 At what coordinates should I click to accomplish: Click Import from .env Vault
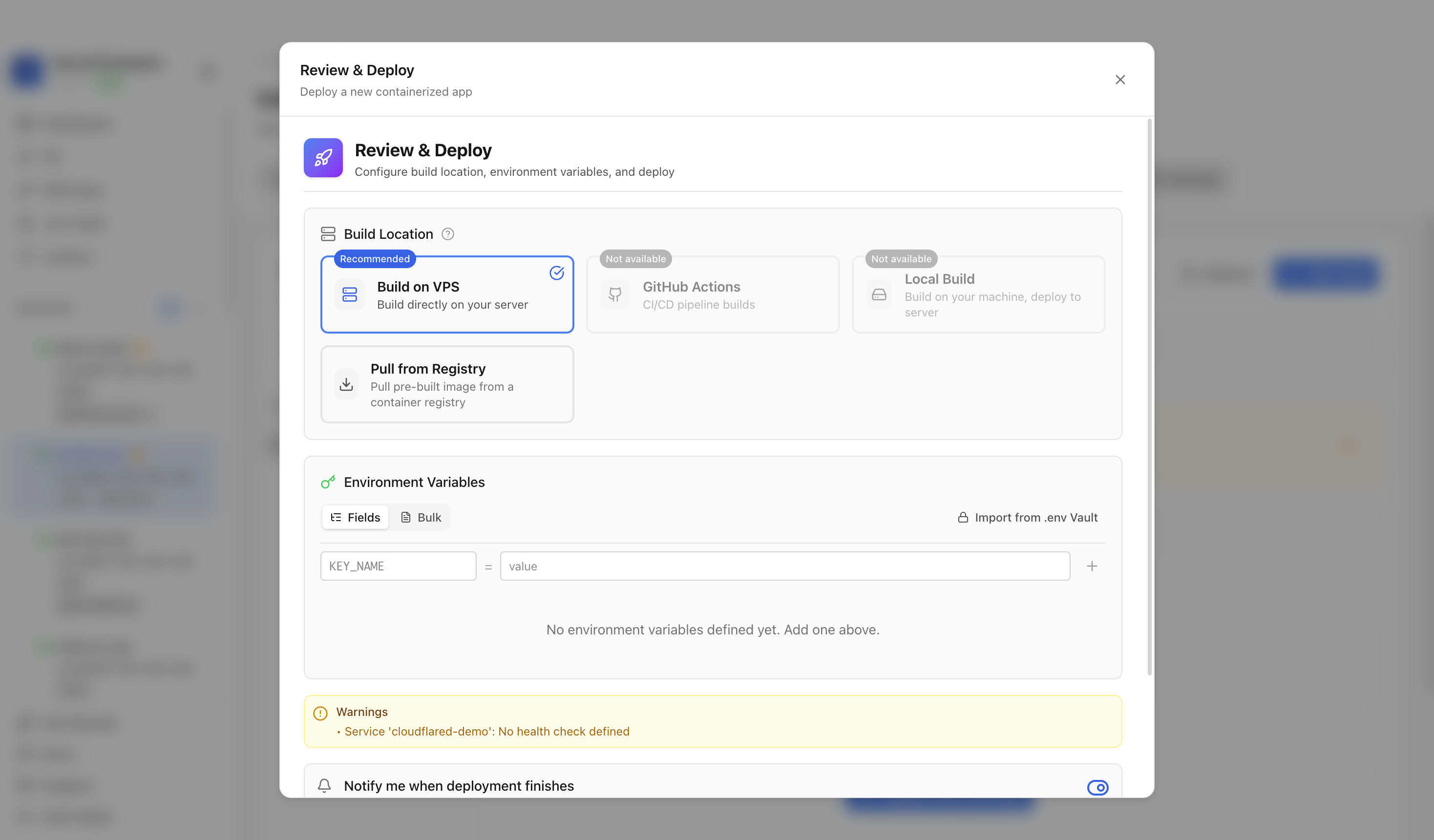(x=1027, y=517)
